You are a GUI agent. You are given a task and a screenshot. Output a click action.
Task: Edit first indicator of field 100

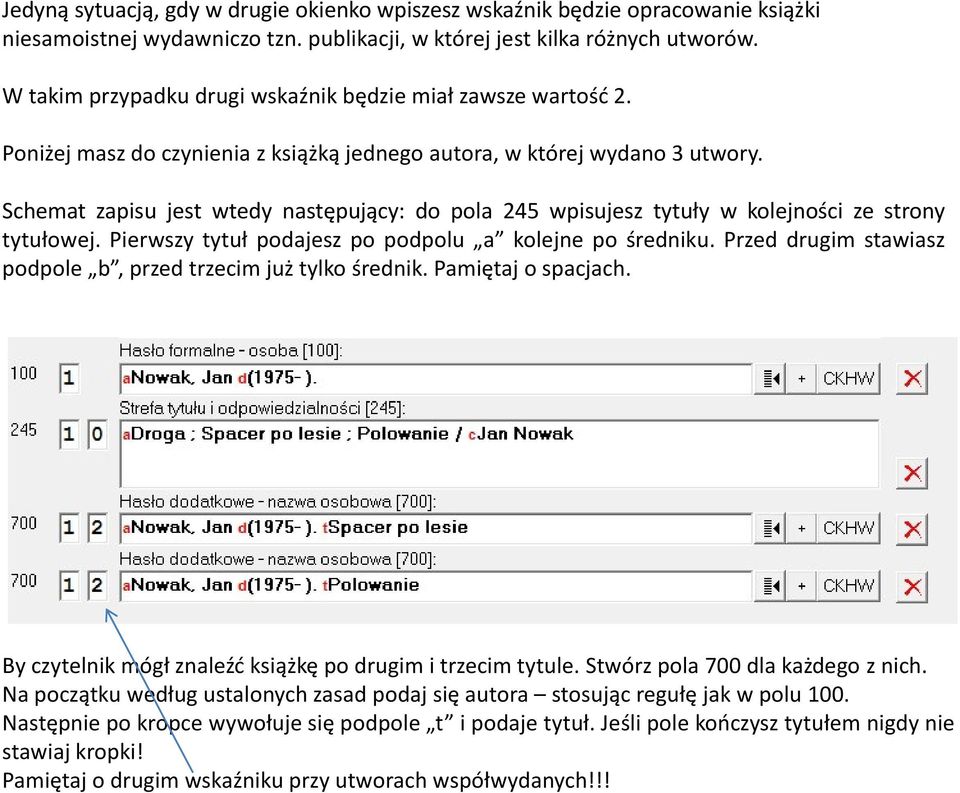[69, 378]
